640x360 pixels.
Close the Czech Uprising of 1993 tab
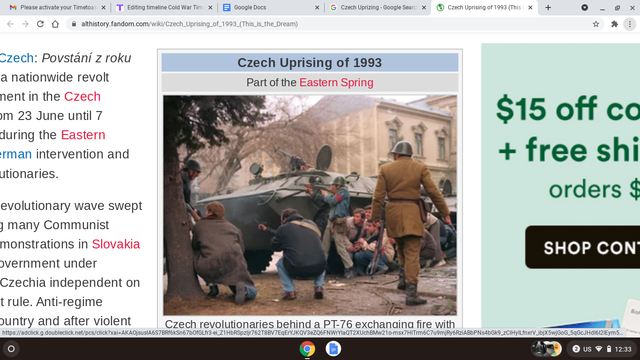(x=530, y=7)
